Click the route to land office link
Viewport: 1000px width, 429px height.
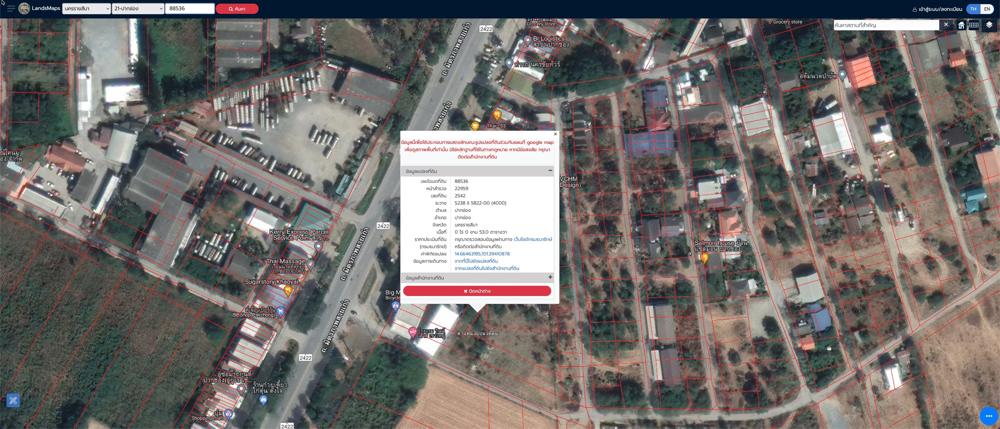click(x=487, y=268)
